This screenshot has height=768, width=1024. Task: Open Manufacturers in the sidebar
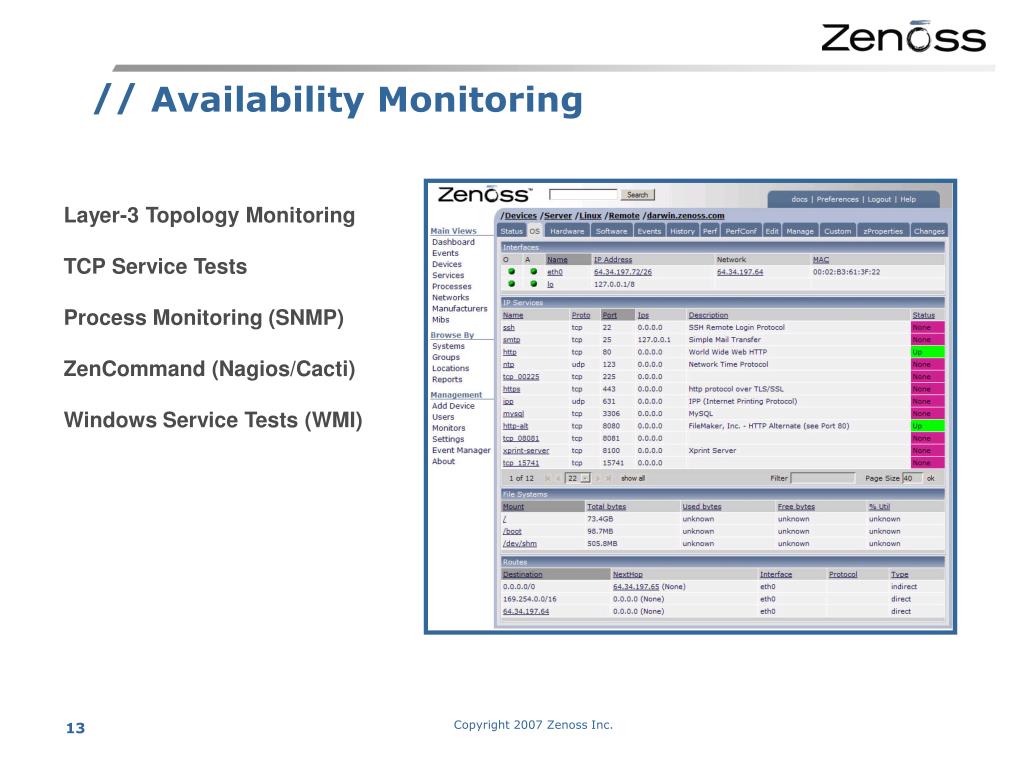460,309
